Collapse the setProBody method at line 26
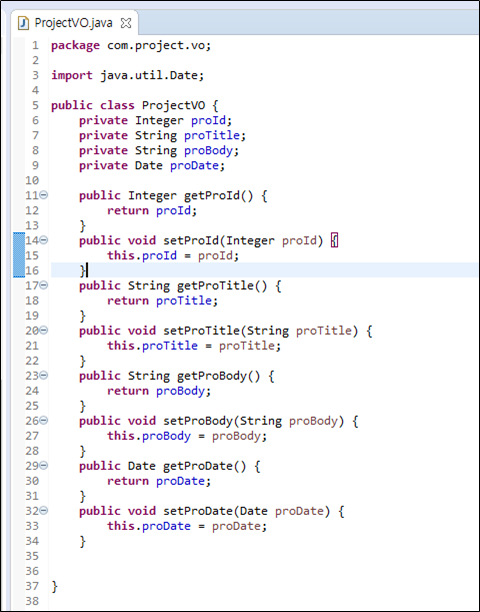Viewport: 480px width, 612px height. (44, 420)
